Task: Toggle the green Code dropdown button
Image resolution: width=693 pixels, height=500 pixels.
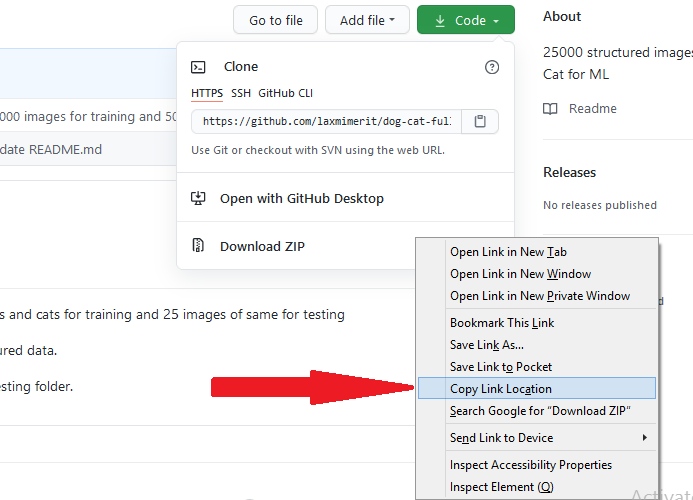Action: pos(466,20)
